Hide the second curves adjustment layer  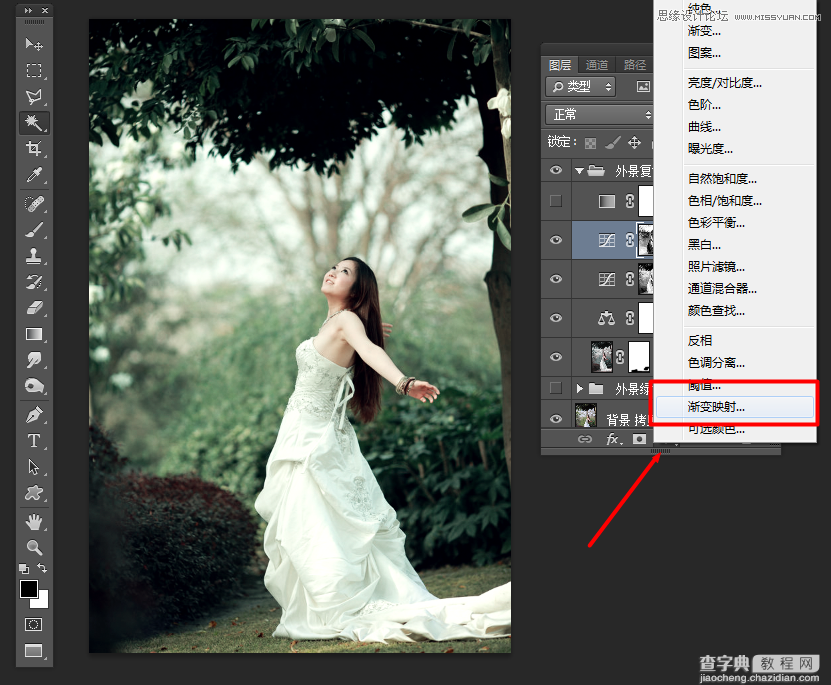(555, 279)
